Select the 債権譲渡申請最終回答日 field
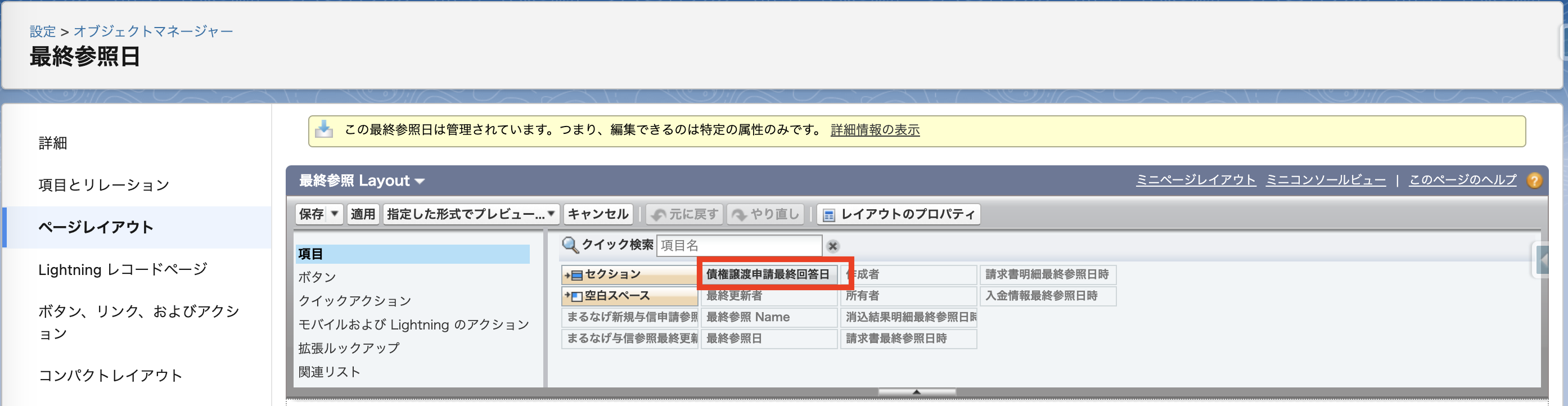This screenshot has width=1568, height=406. click(x=769, y=274)
